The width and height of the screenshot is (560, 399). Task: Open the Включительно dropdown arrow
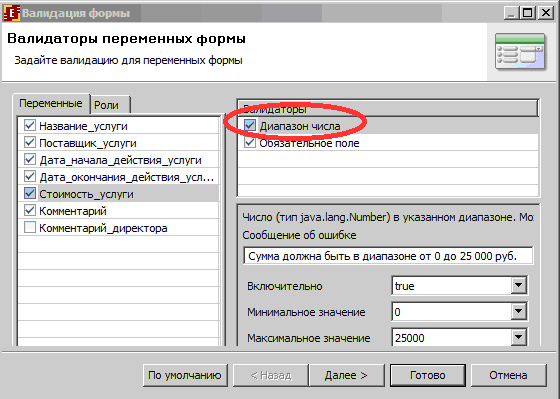point(519,285)
